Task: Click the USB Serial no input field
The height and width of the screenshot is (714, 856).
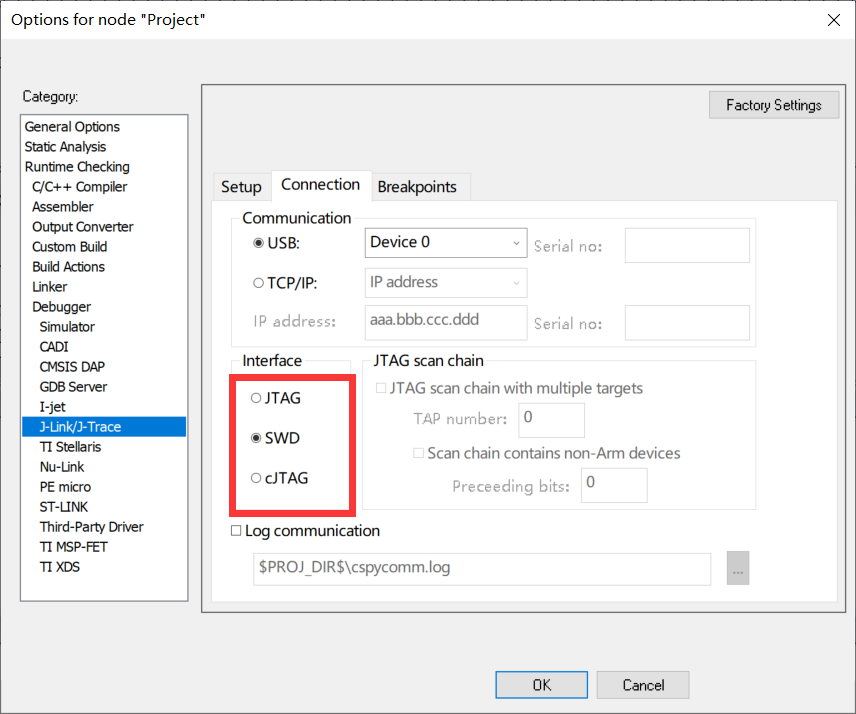Action: [x=687, y=245]
